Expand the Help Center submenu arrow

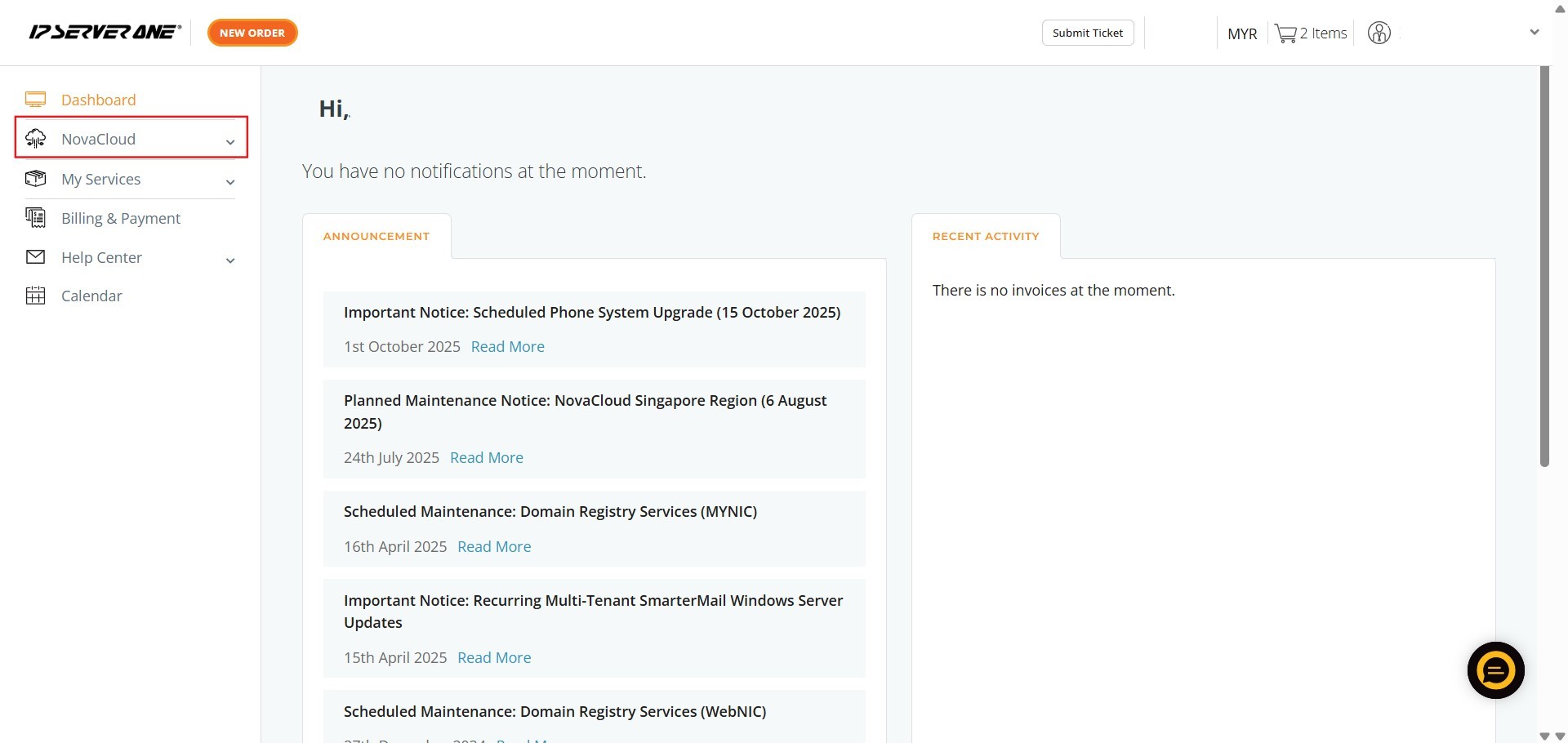tap(230, 260)
